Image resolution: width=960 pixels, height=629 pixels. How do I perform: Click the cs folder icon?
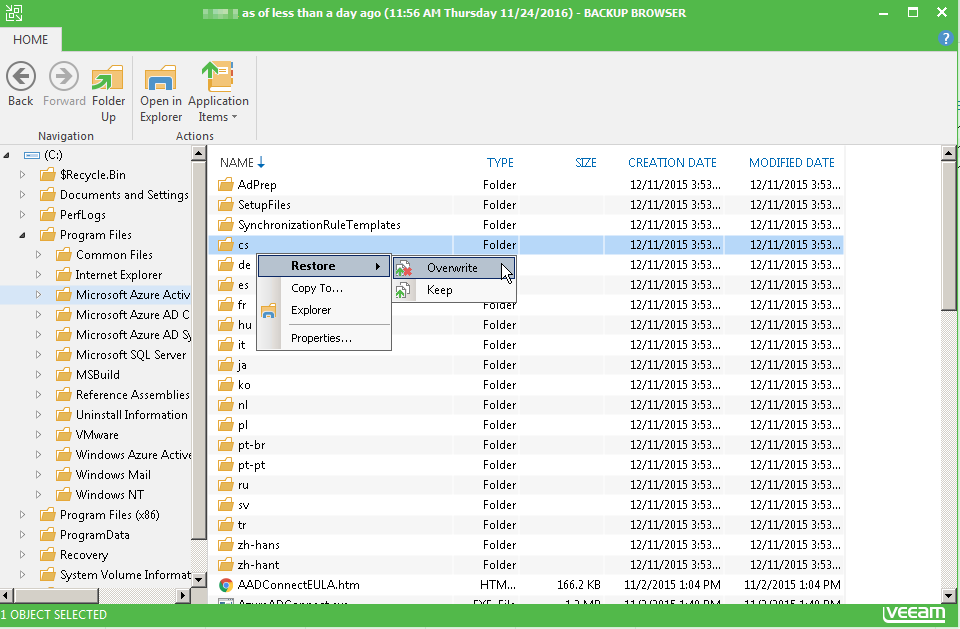(x=226, y=244)
